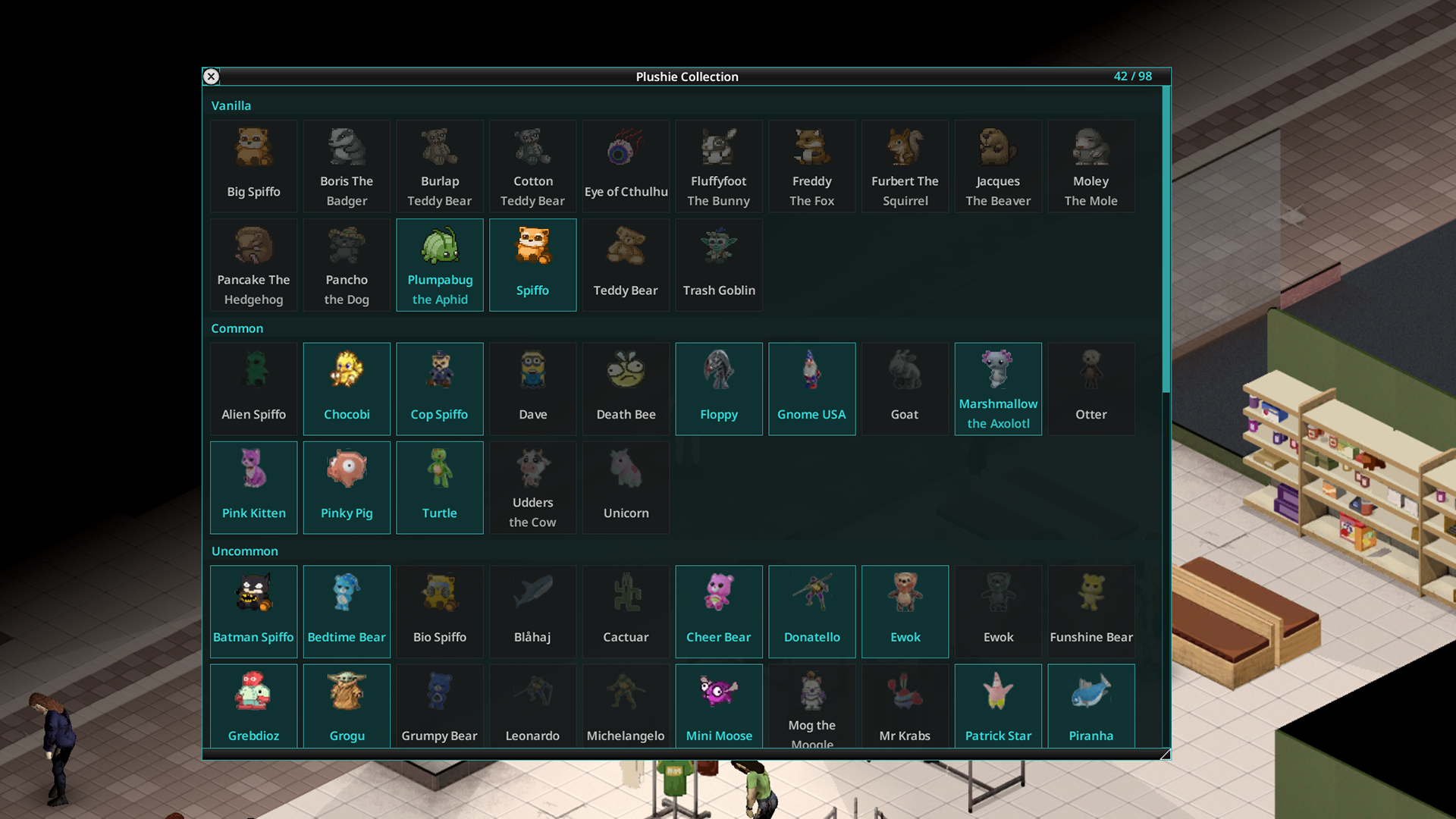Select the Mr Krabs plushie
Viewport: 1456px width, 819px height.
click(905, 706)
